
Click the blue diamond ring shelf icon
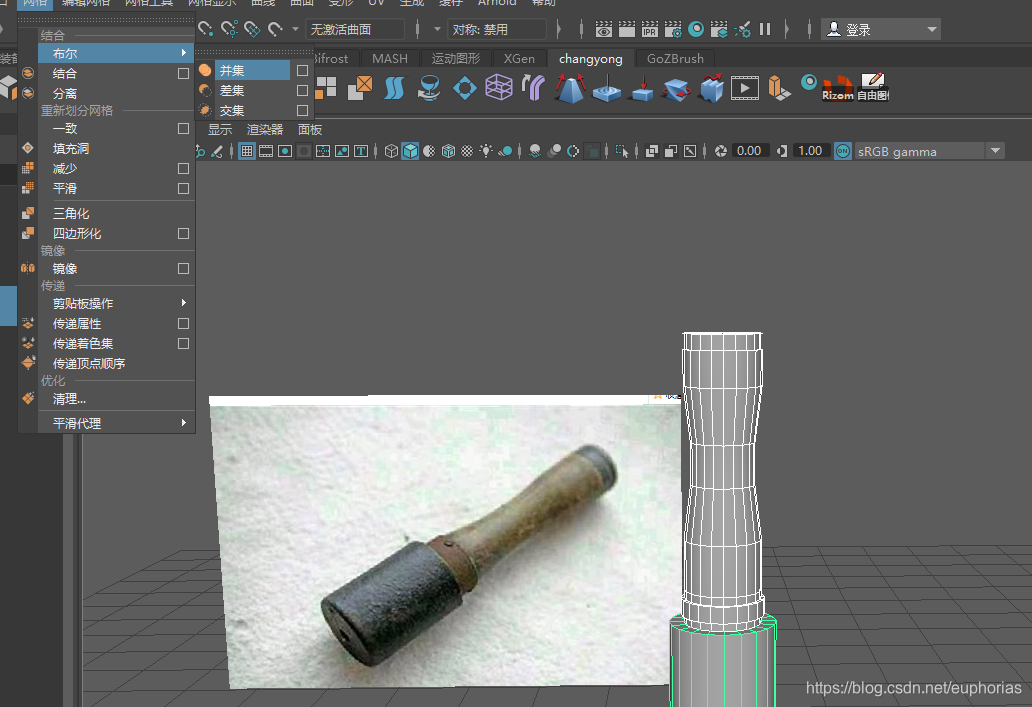[x=465, y=88]
